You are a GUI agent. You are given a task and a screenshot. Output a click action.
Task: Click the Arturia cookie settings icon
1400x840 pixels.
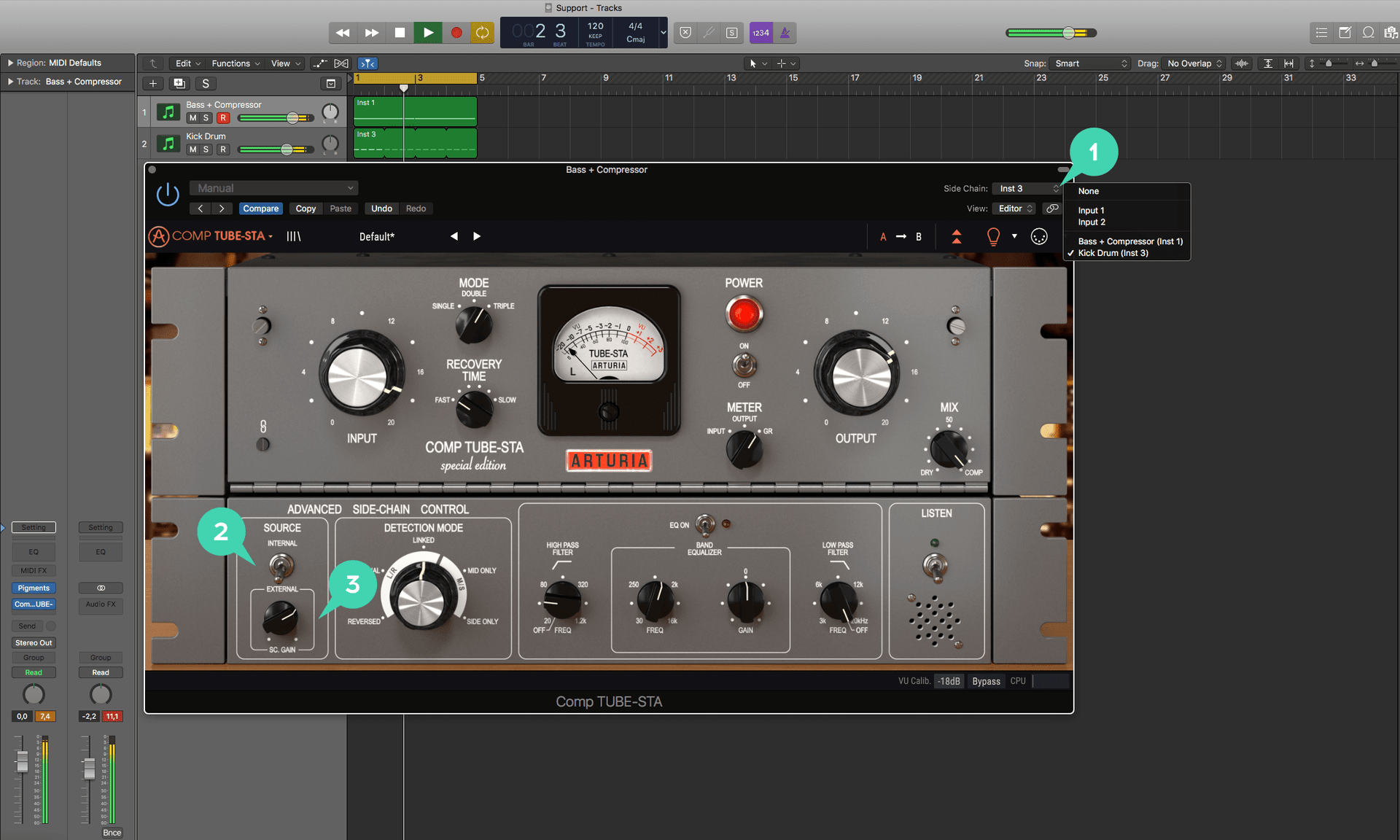click(1039, 236)
